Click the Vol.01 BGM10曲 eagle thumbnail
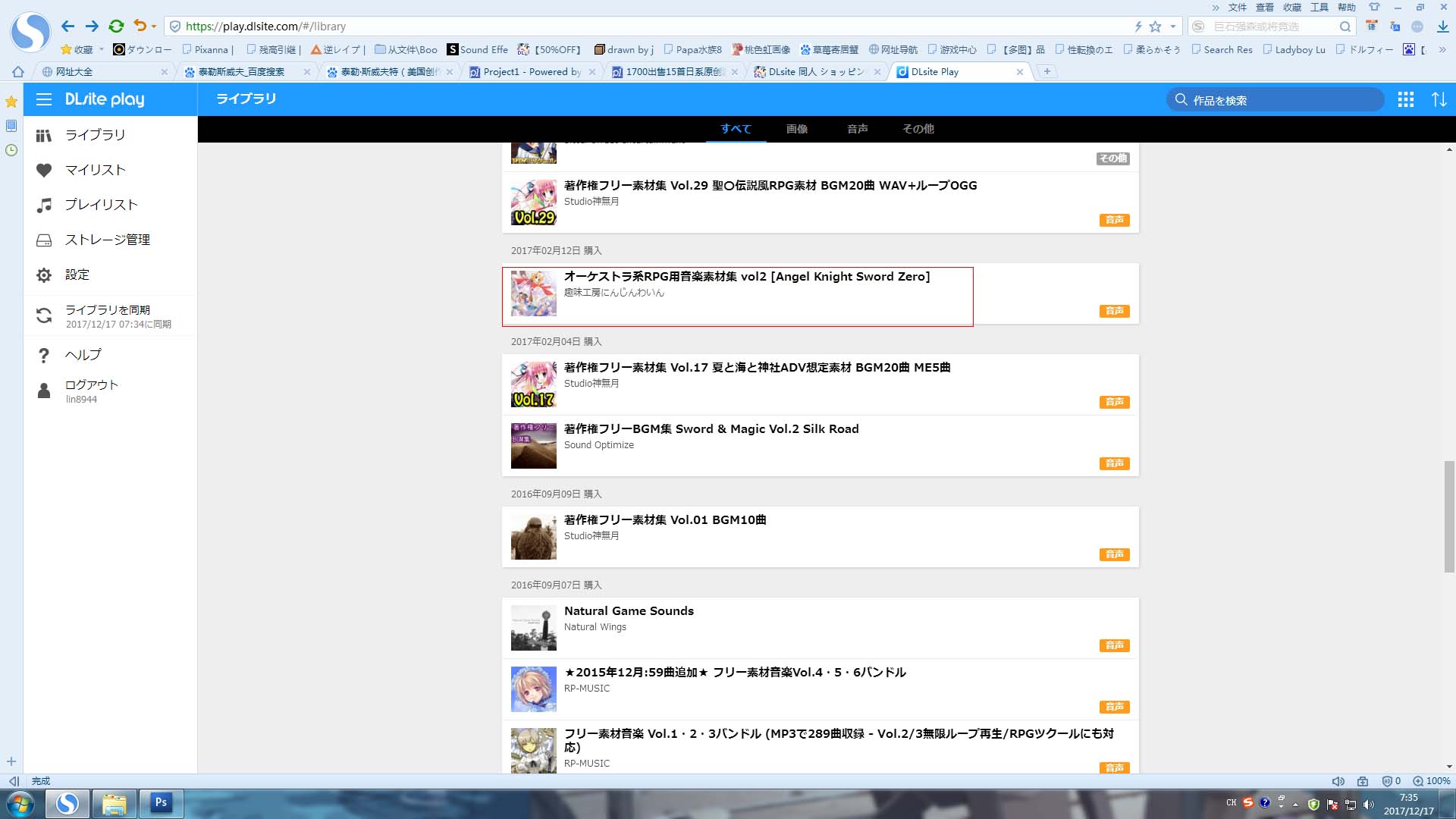 (534, 537)
